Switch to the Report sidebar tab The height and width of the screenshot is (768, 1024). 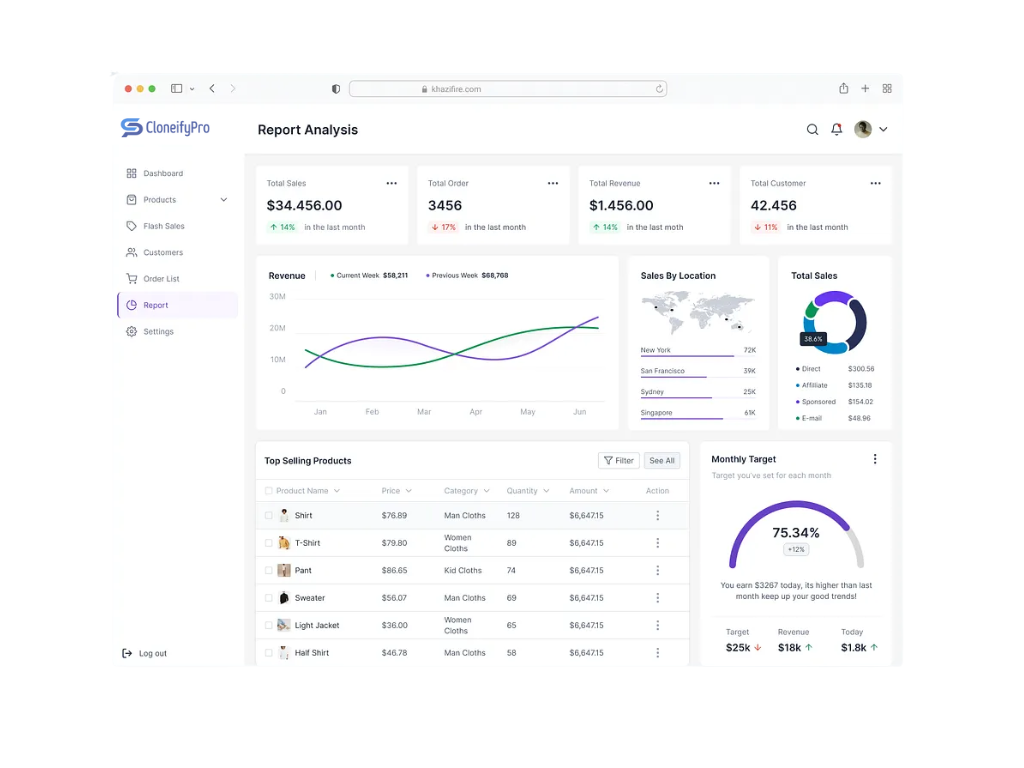pyautogui.click(x=155, y=305)
